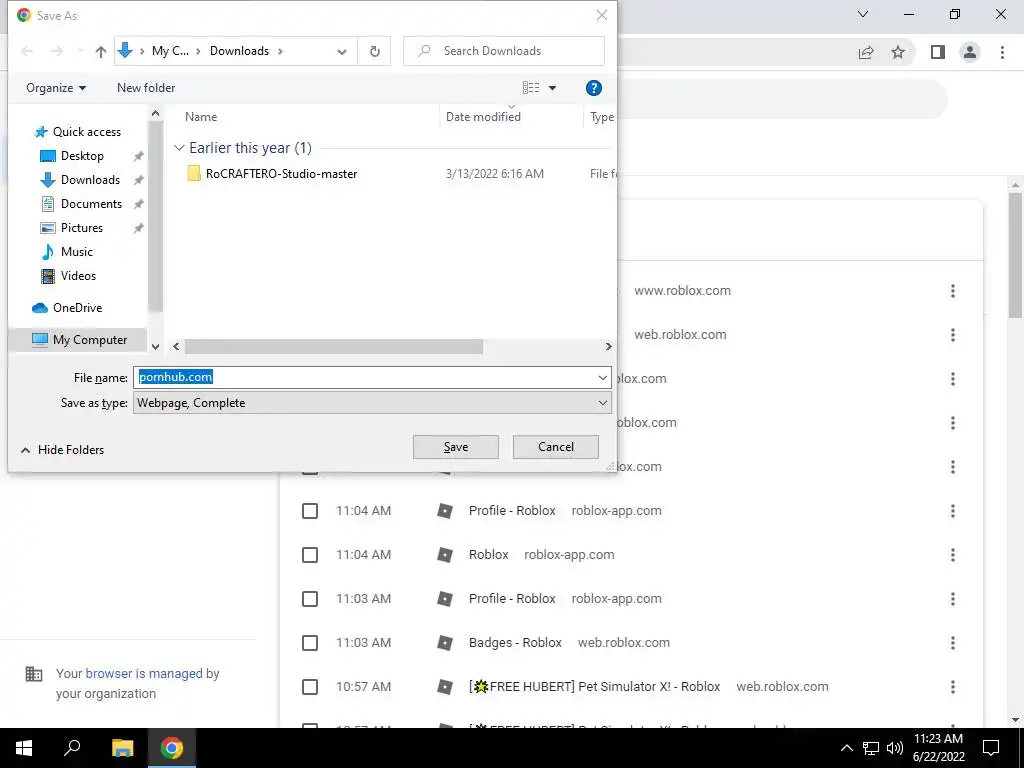
Task: Select Music in the navigation pane
Action: [76, 252]
